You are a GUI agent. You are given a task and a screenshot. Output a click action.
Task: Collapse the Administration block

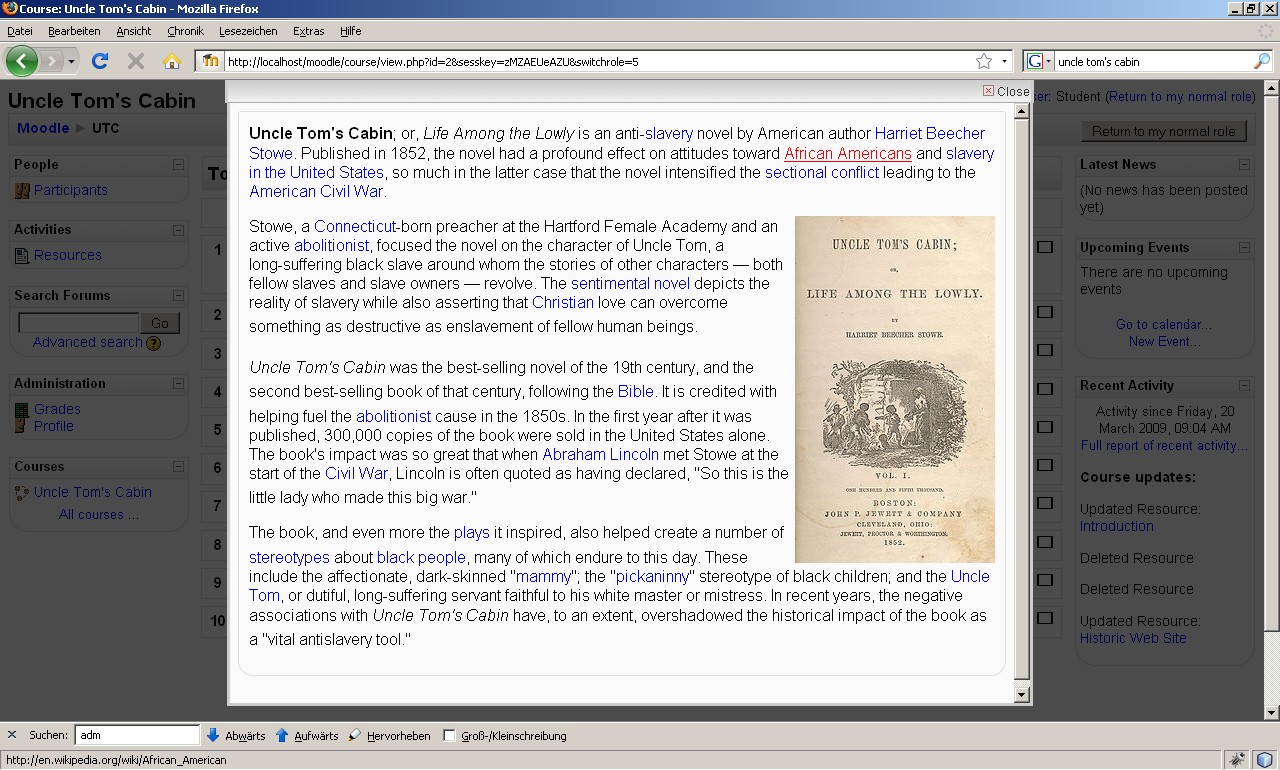coord(178,384)
